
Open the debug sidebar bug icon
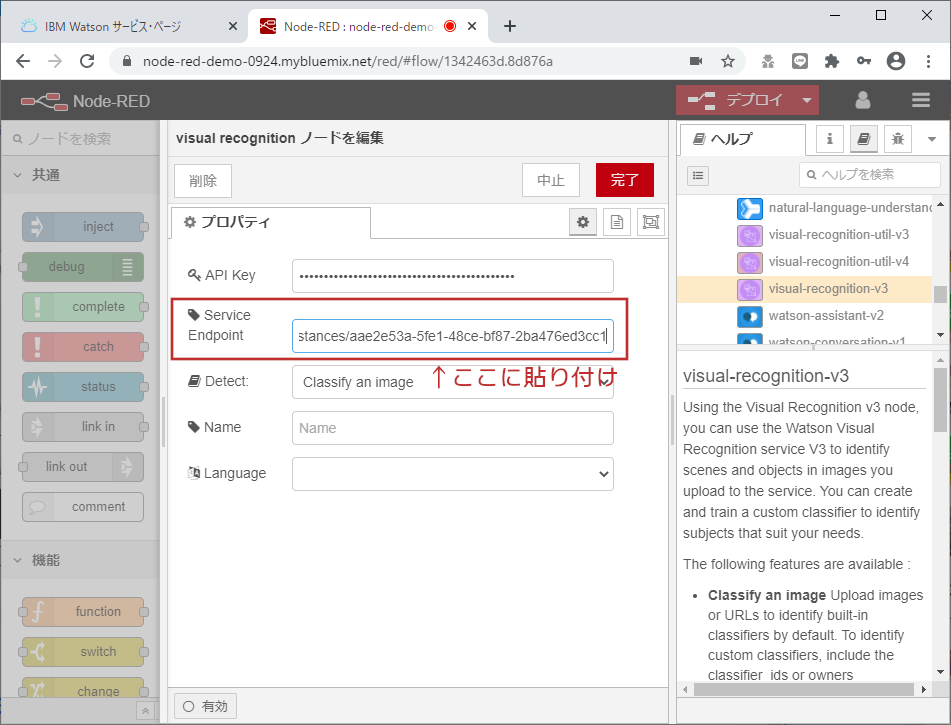(896, 138)
